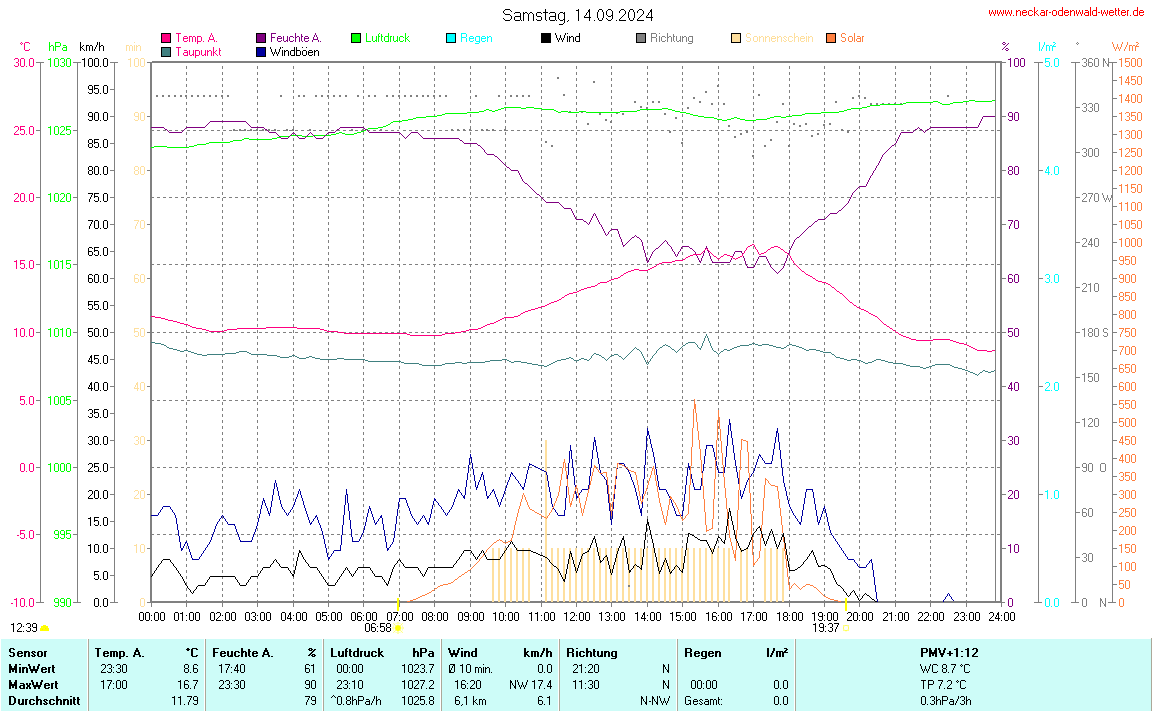Click the teal Taupunkt legend square
The image size is (1152, 711).
pos(166,51)
